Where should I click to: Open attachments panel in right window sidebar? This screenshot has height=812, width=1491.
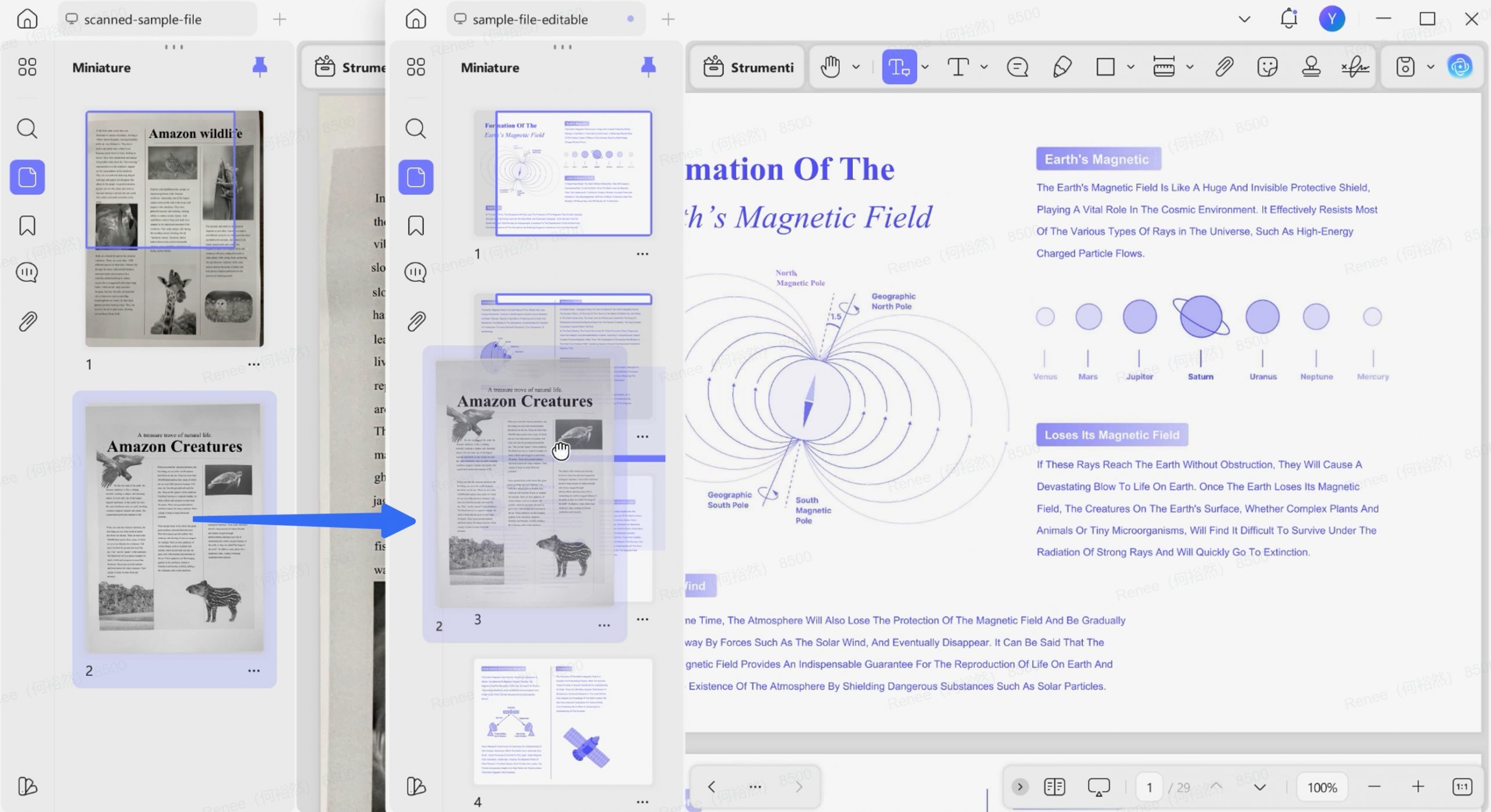416,321
